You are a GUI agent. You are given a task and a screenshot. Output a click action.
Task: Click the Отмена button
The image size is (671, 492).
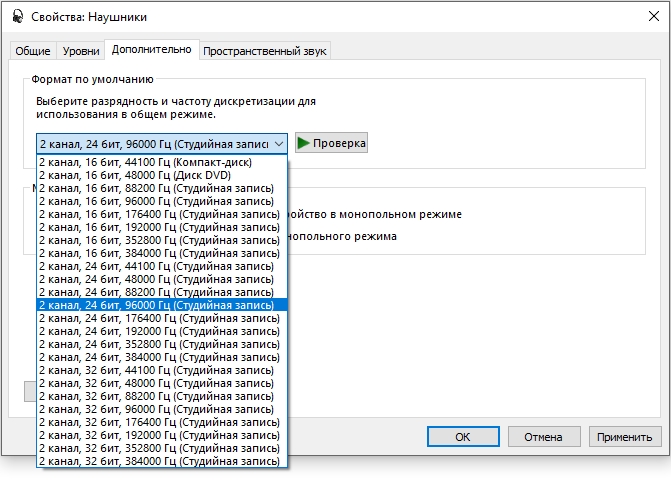tap(544, 437)
